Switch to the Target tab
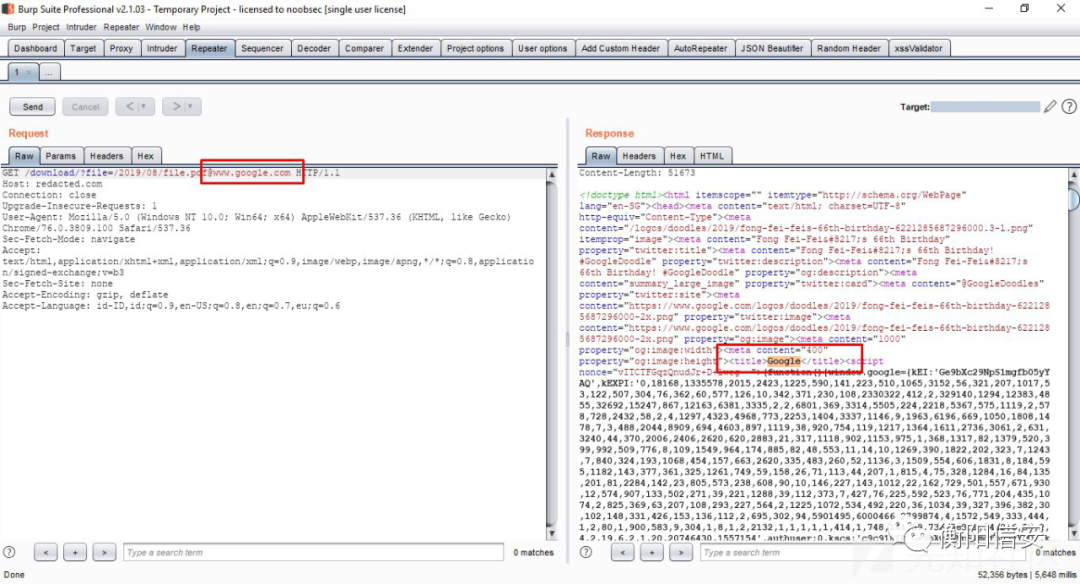The width and height of the screenshot is (1080, 584). click(83, 48)
